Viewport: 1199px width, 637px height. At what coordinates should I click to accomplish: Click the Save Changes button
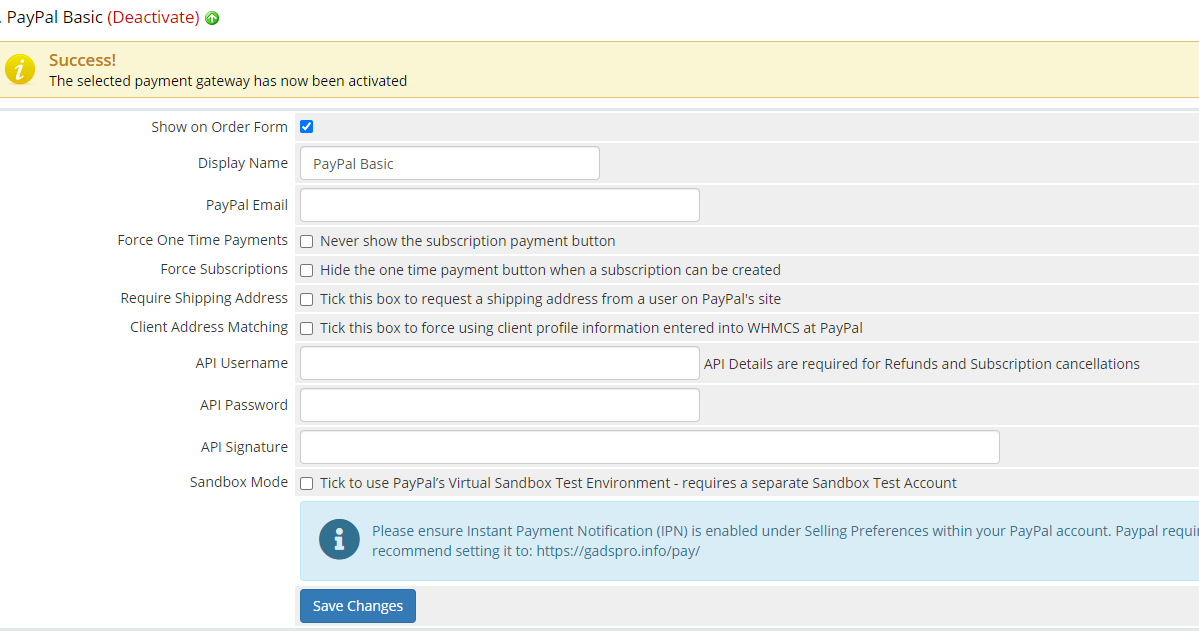pos(358,606)
